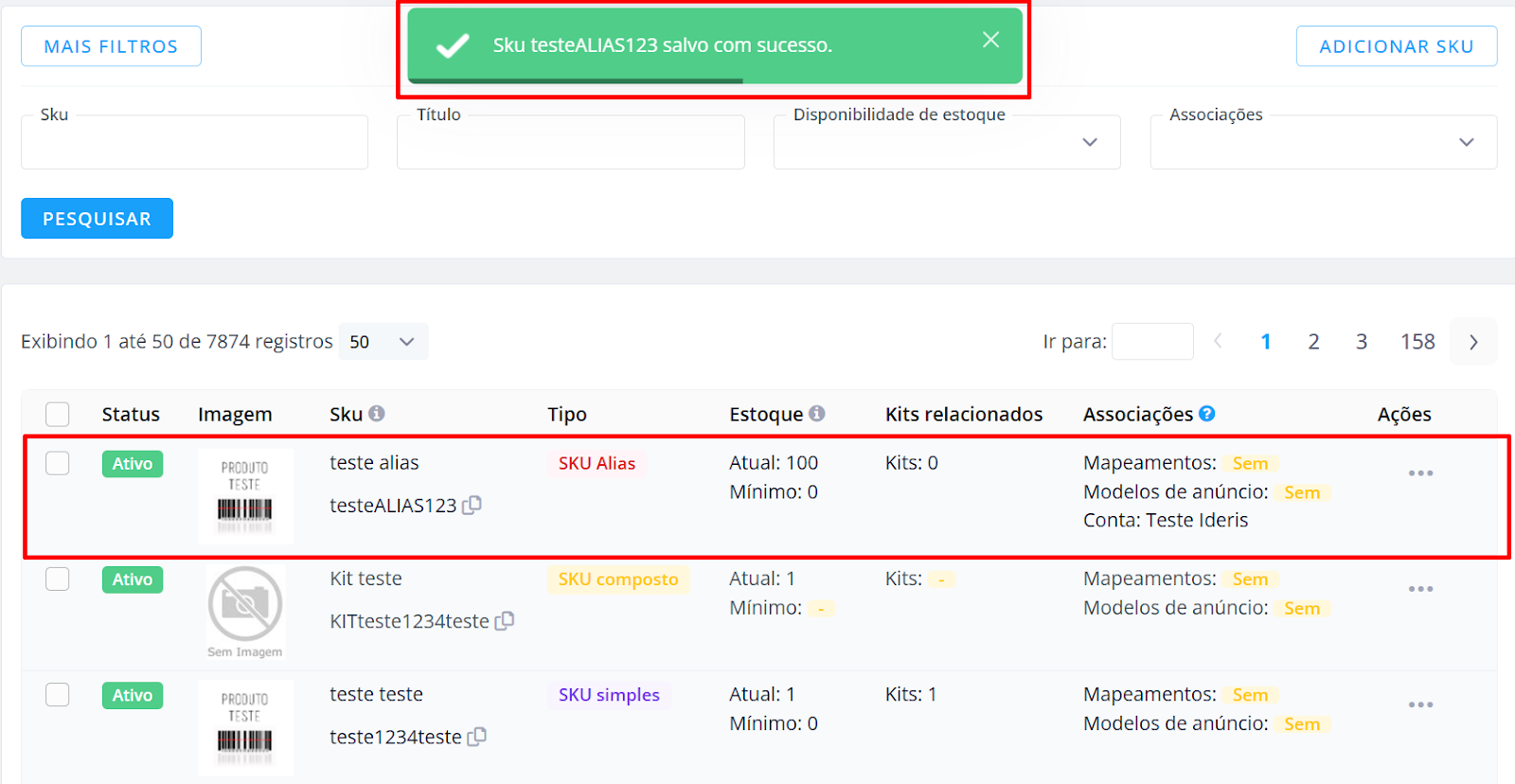
Task: Open actions menu for teste teste row
Action: [x=1420, y=704]
